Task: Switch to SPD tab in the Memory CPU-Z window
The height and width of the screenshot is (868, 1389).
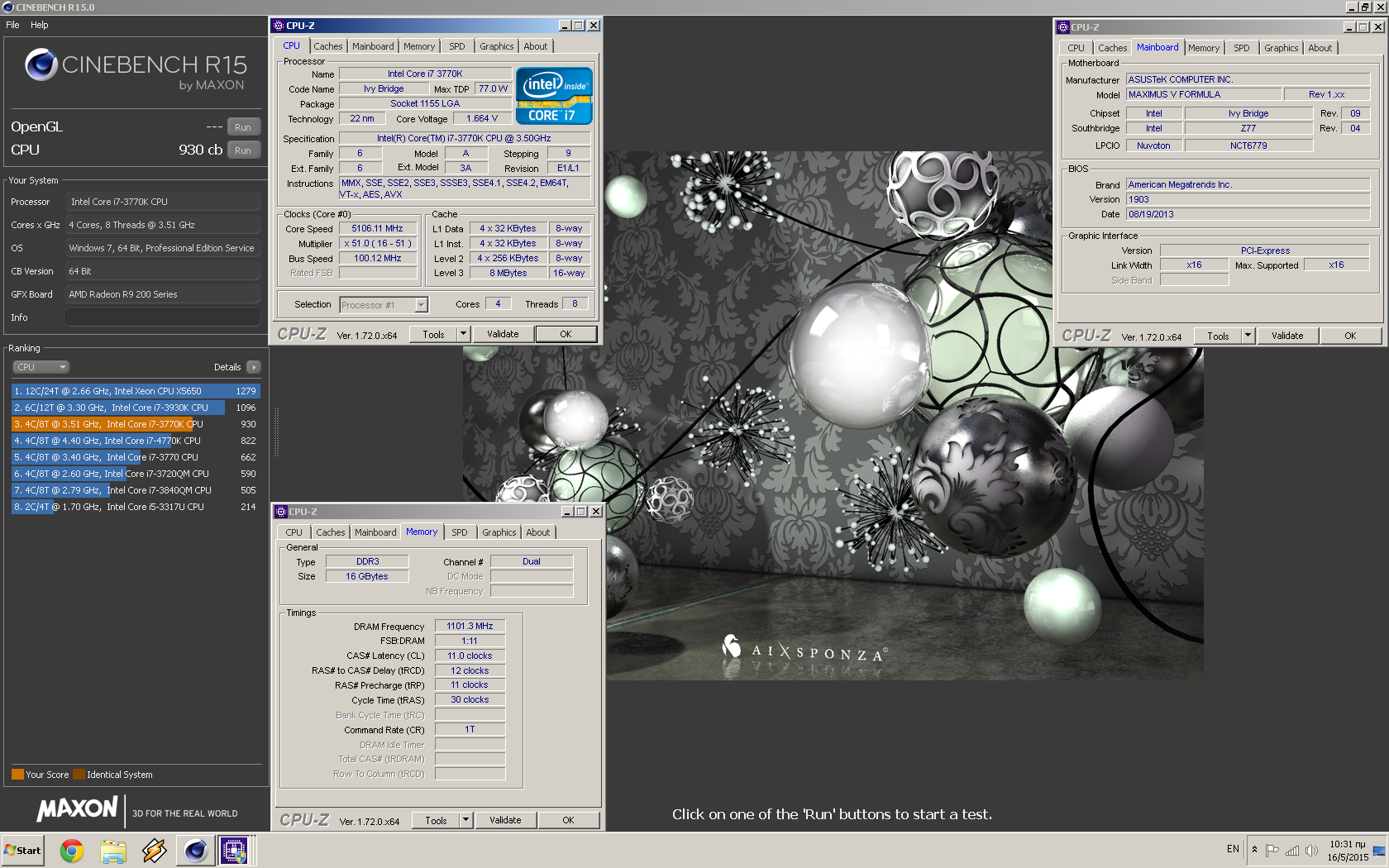Action: tap(460, 532)
